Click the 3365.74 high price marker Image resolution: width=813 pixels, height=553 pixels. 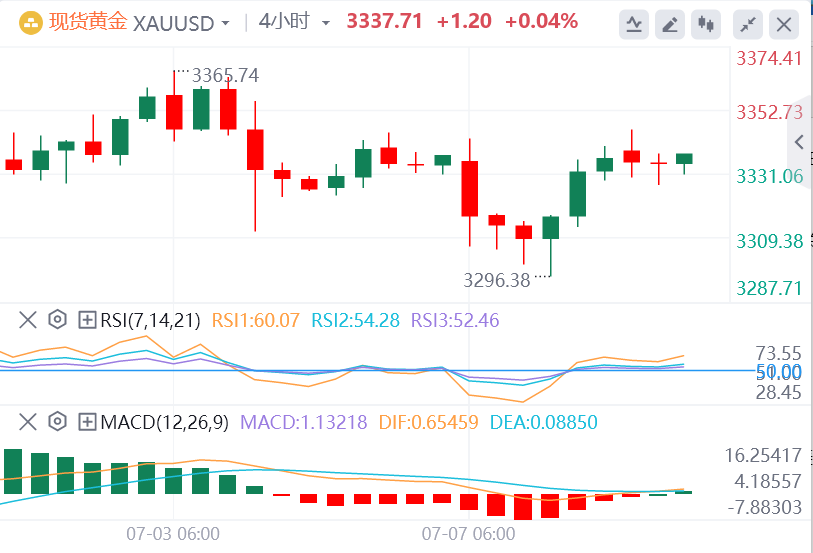pyautogui.click(x=225, y=75)
